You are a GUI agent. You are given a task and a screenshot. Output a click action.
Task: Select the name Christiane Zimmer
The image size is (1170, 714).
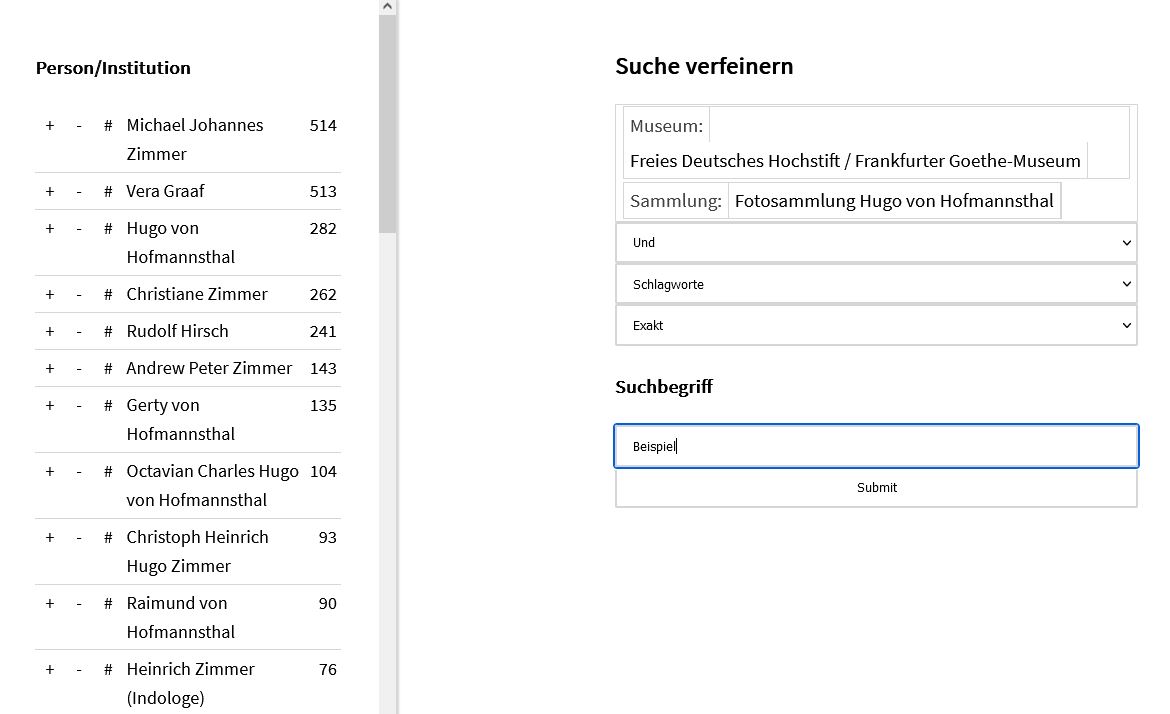(197, 295)
